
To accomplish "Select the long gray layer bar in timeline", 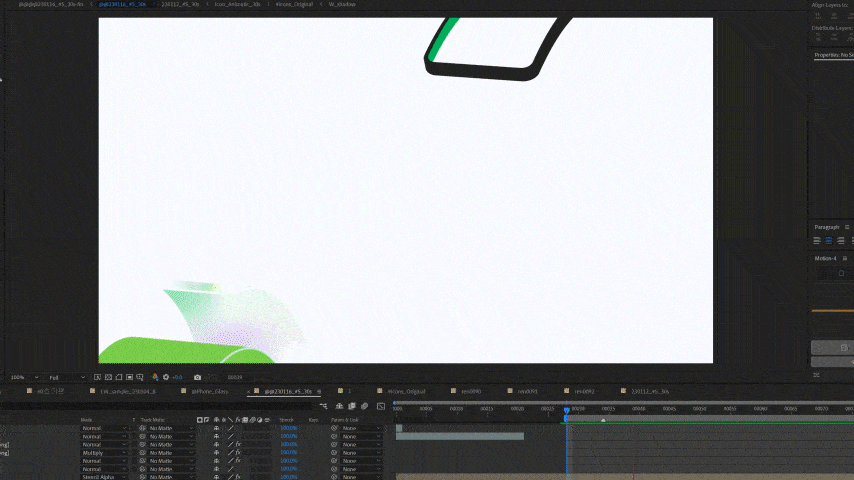I will pos(460,436).
